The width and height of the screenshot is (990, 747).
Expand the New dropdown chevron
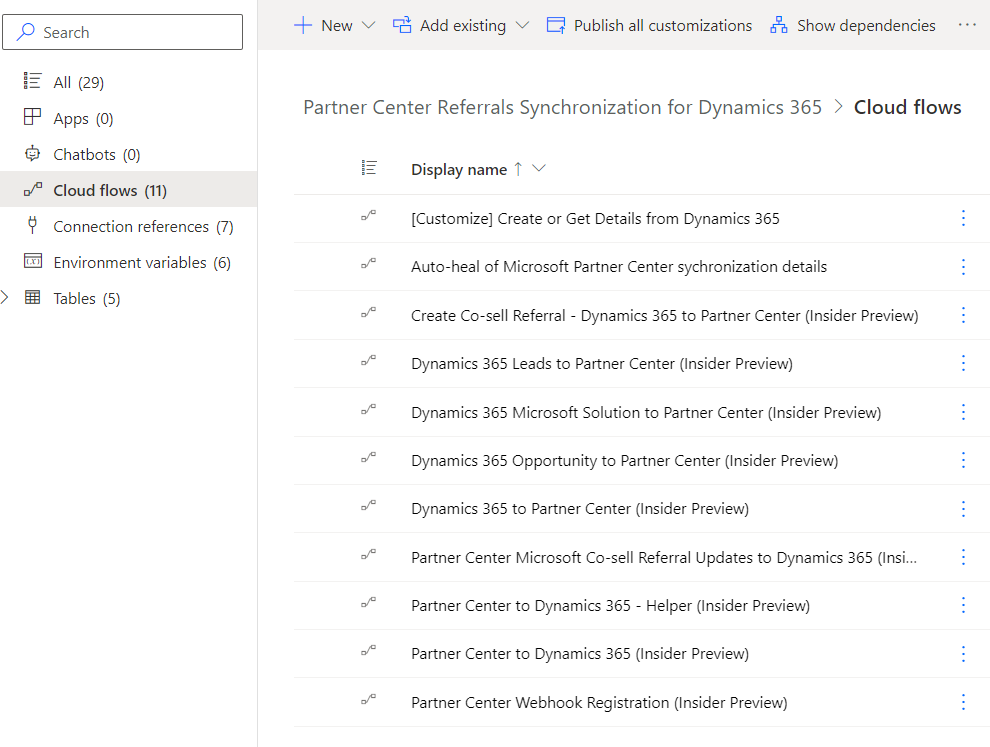tap(368, 26)
